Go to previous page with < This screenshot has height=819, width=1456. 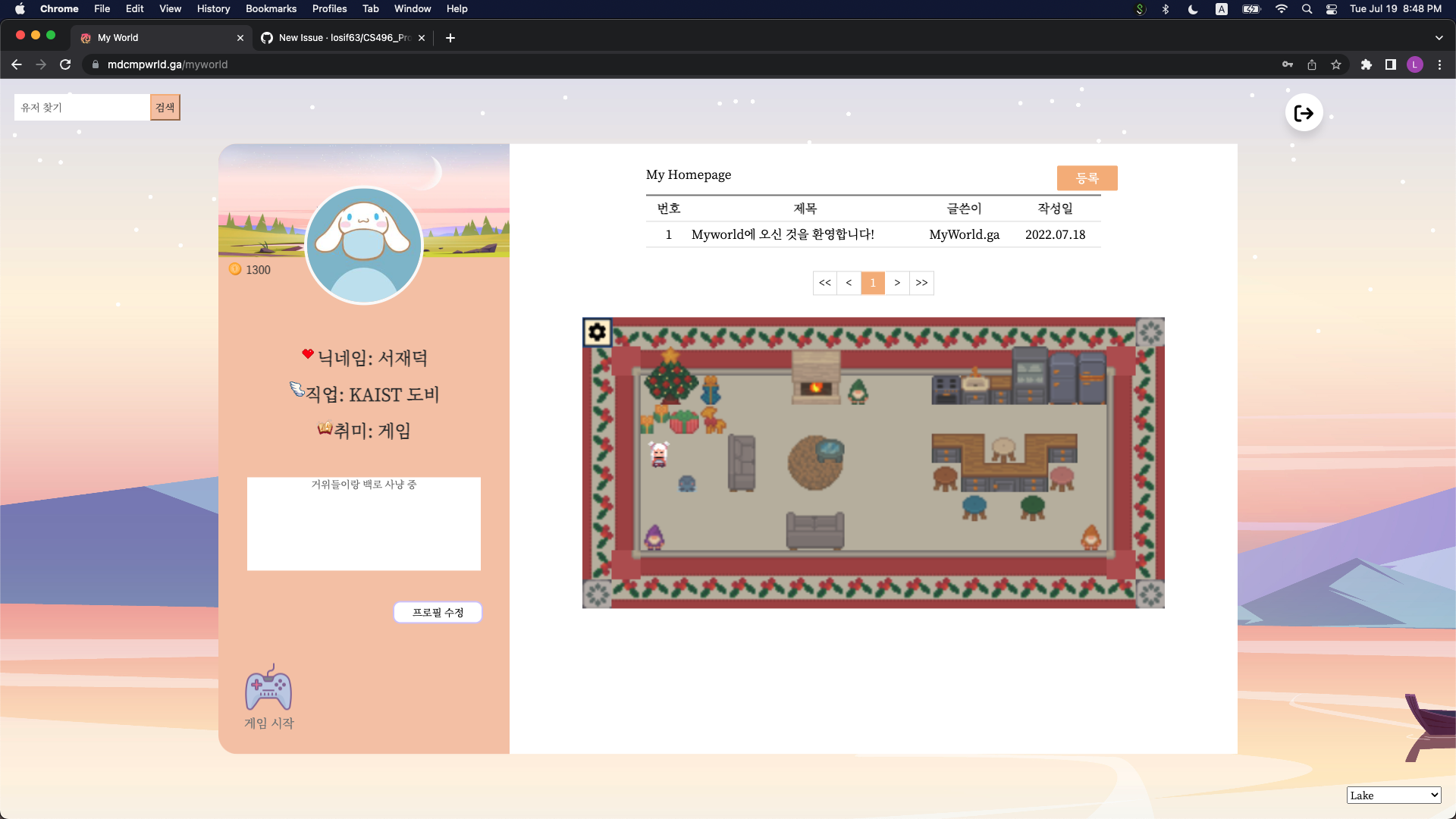(849, 283)
